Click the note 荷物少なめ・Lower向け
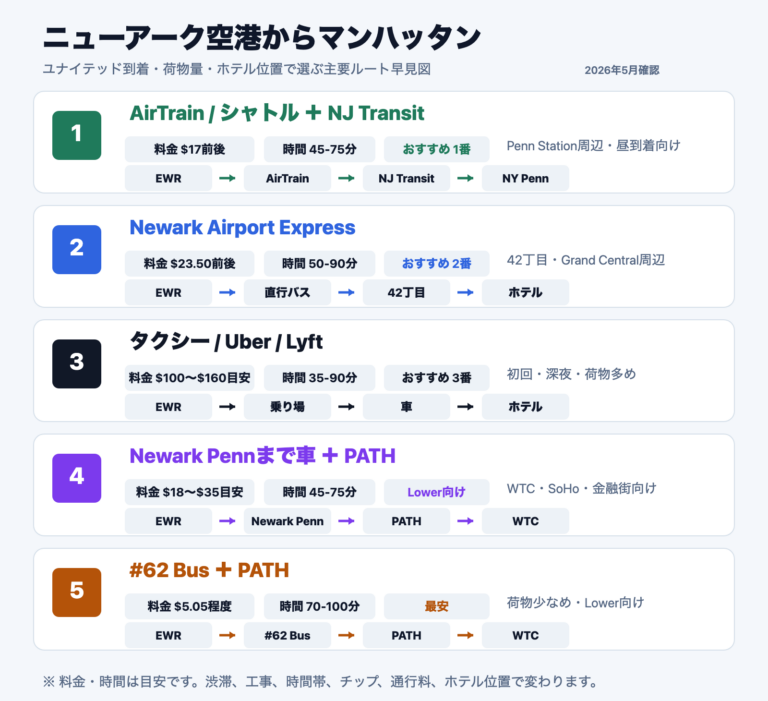The height and width of the screenshot is (701, 768). pyautogui.click(x=575, y=603)
